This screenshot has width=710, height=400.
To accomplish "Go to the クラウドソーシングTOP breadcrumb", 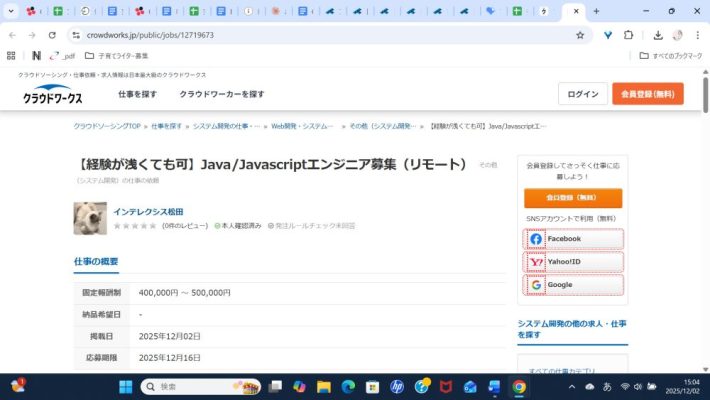I will tap(107, 126).
